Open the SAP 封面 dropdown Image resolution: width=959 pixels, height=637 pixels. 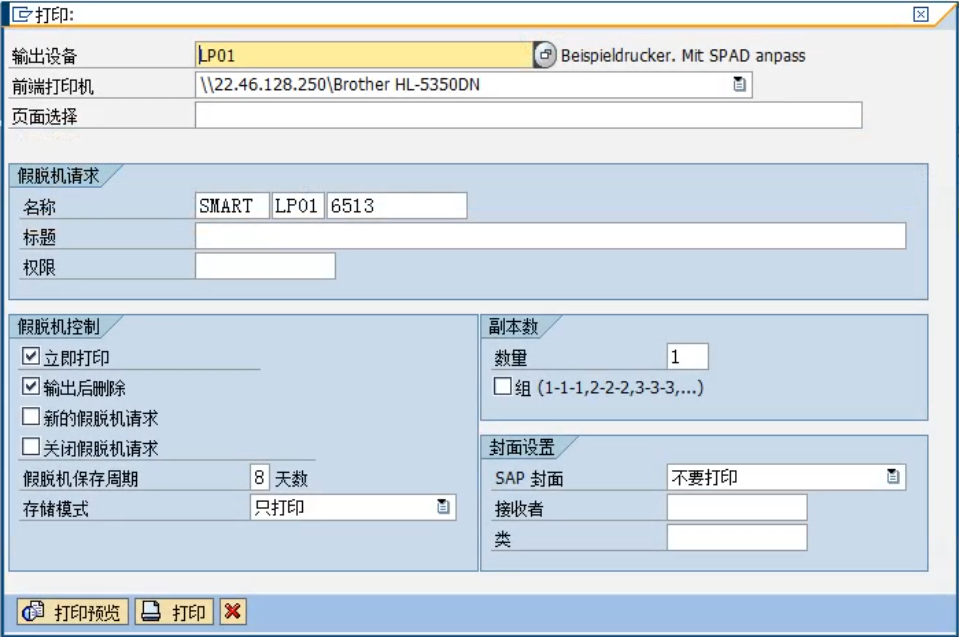click(x=893, y=477)
